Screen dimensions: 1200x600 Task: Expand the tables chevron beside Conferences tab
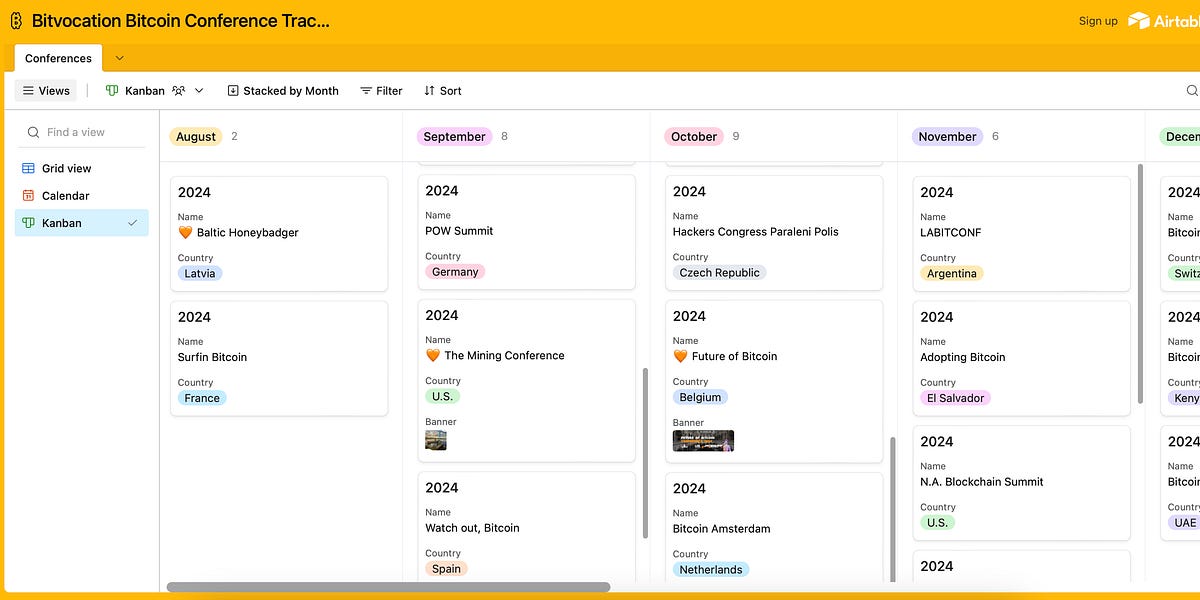point(120,58)
